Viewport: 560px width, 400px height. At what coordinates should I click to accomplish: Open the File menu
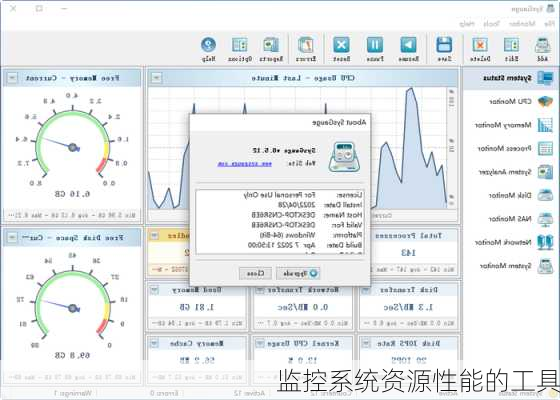(549, 24)
